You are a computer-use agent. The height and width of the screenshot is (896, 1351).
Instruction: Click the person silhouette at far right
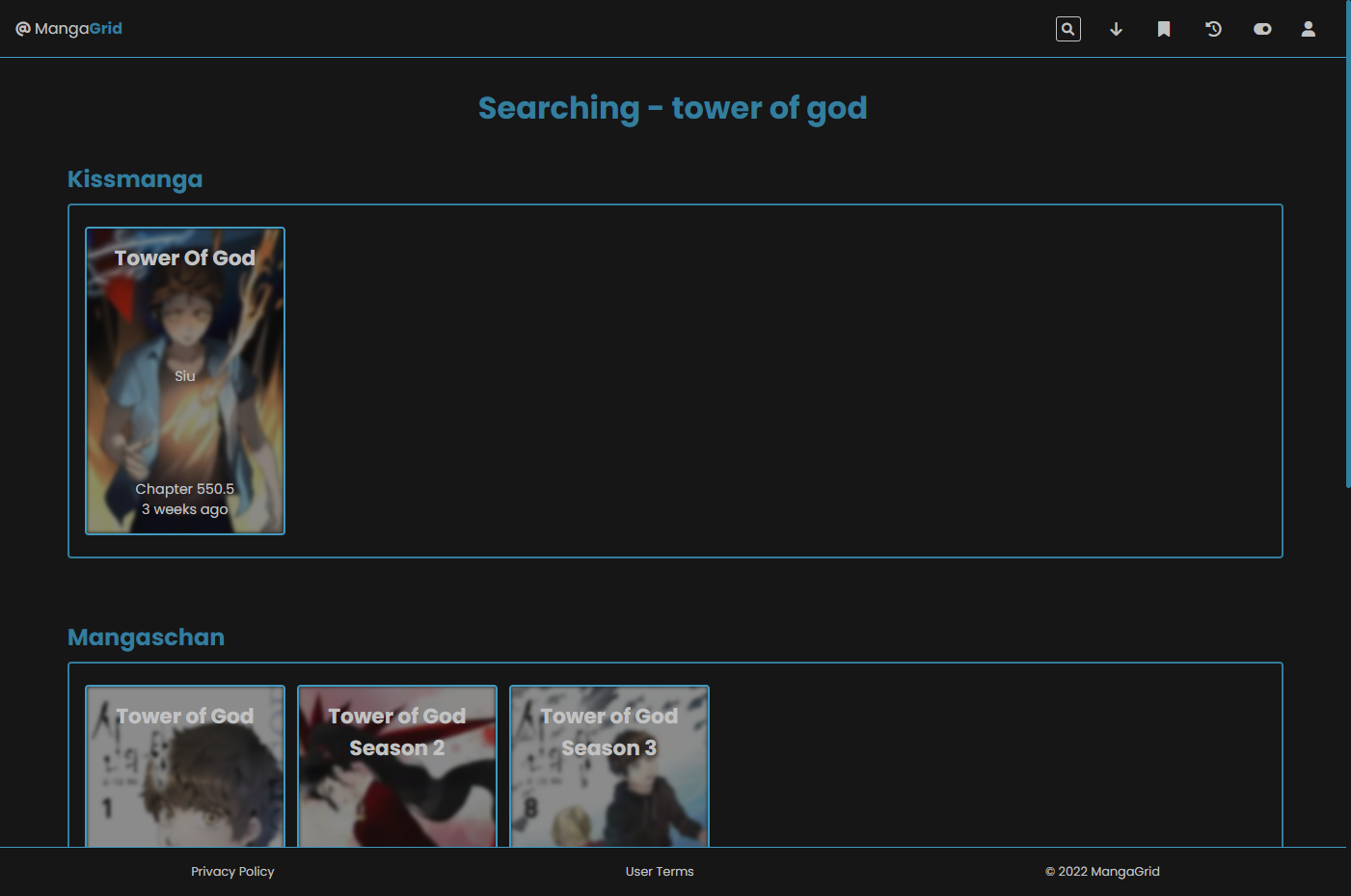pos(1308,29)
